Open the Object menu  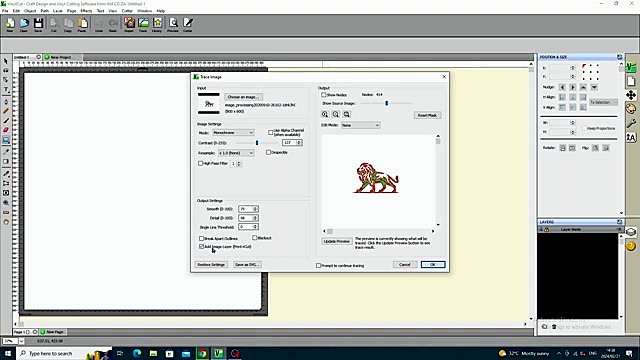[x=30, y=11]
